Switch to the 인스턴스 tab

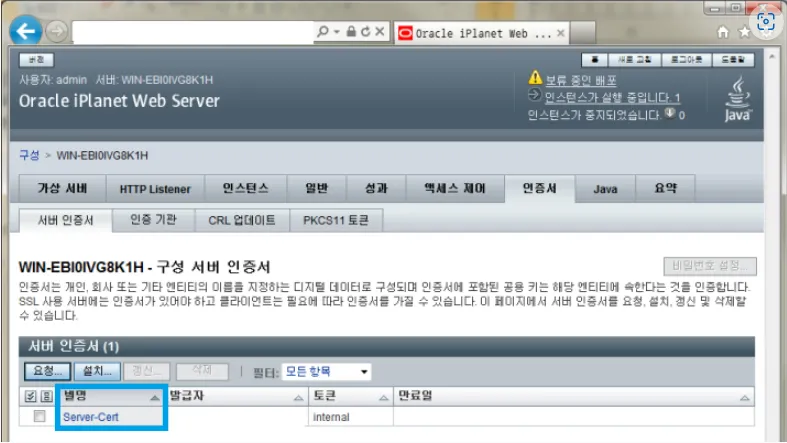[245, 189]
